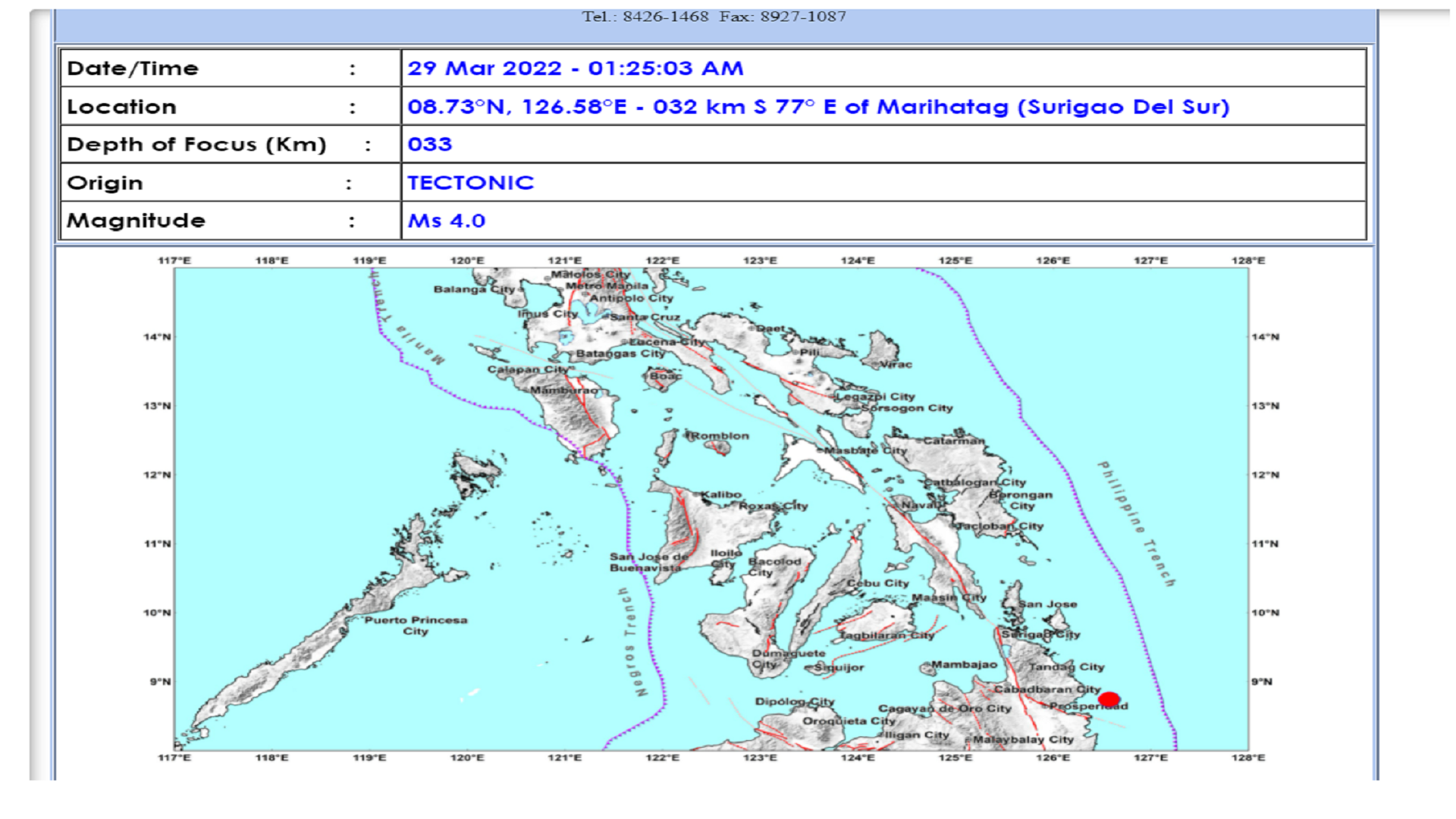
Task: Click Daet label on map
Action: point(770,328)
